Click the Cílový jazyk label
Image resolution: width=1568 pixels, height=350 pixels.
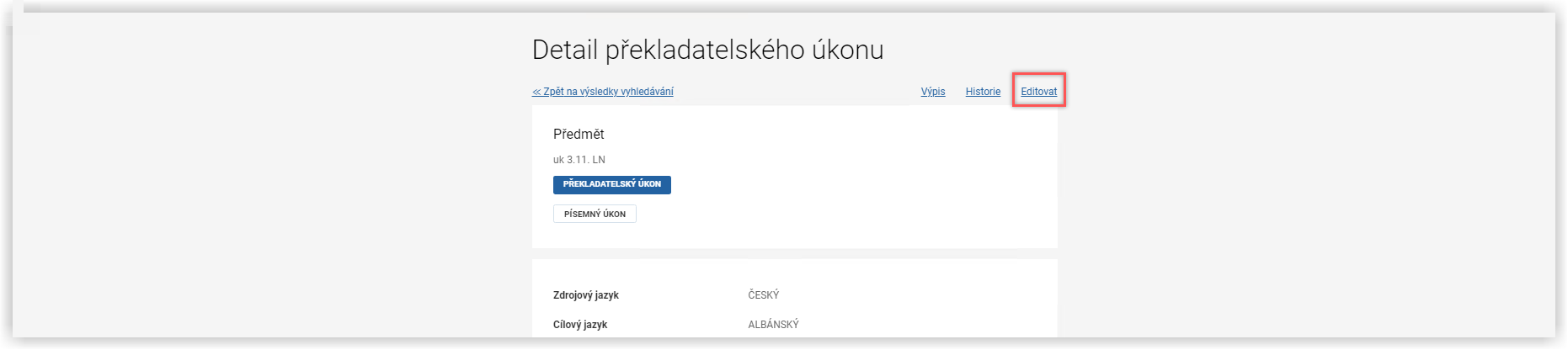coord(580,325)
